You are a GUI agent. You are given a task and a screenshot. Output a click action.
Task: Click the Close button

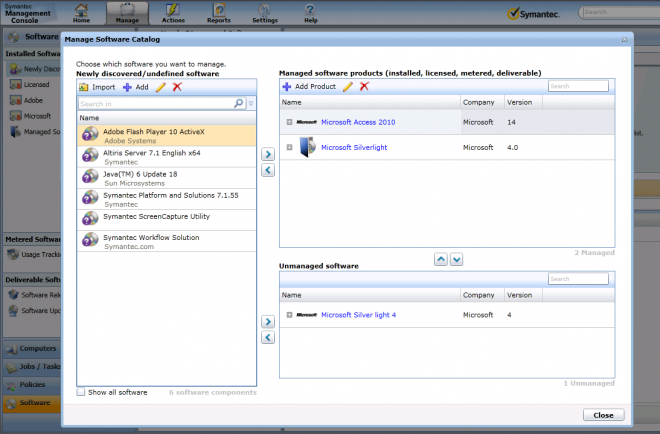point(604,415)
